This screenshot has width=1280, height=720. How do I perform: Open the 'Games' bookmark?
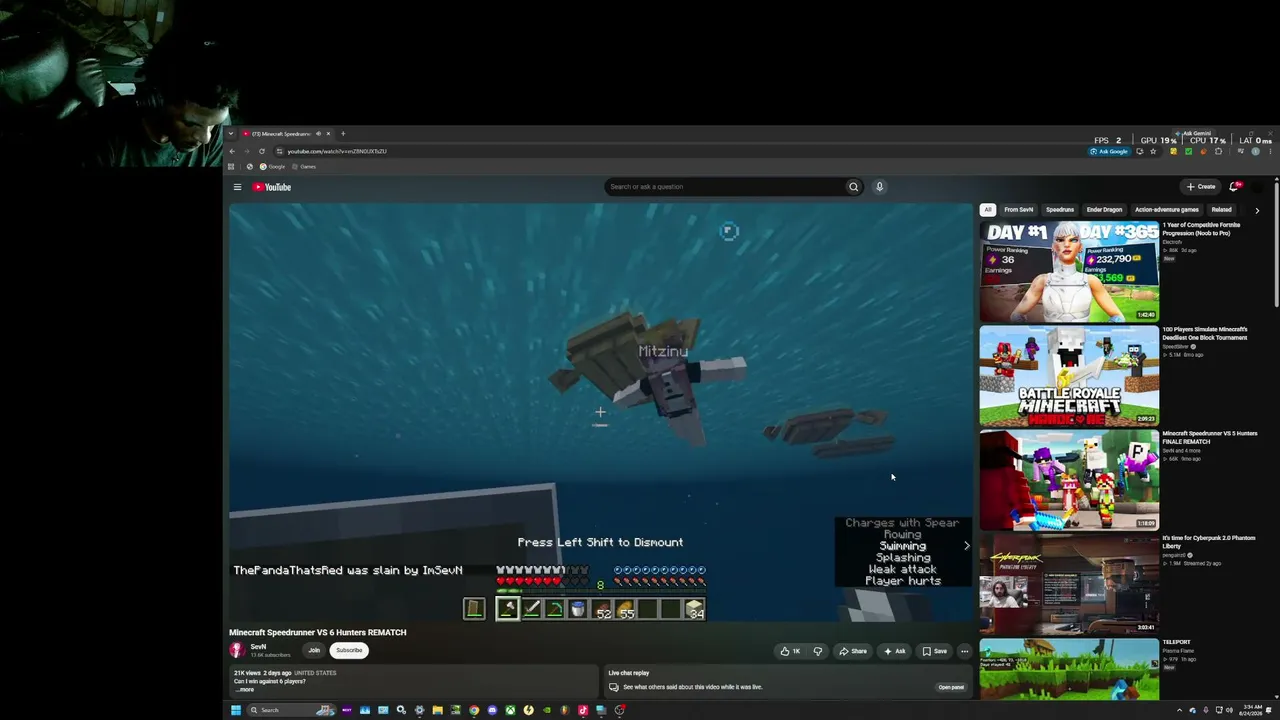click(304, 167)
